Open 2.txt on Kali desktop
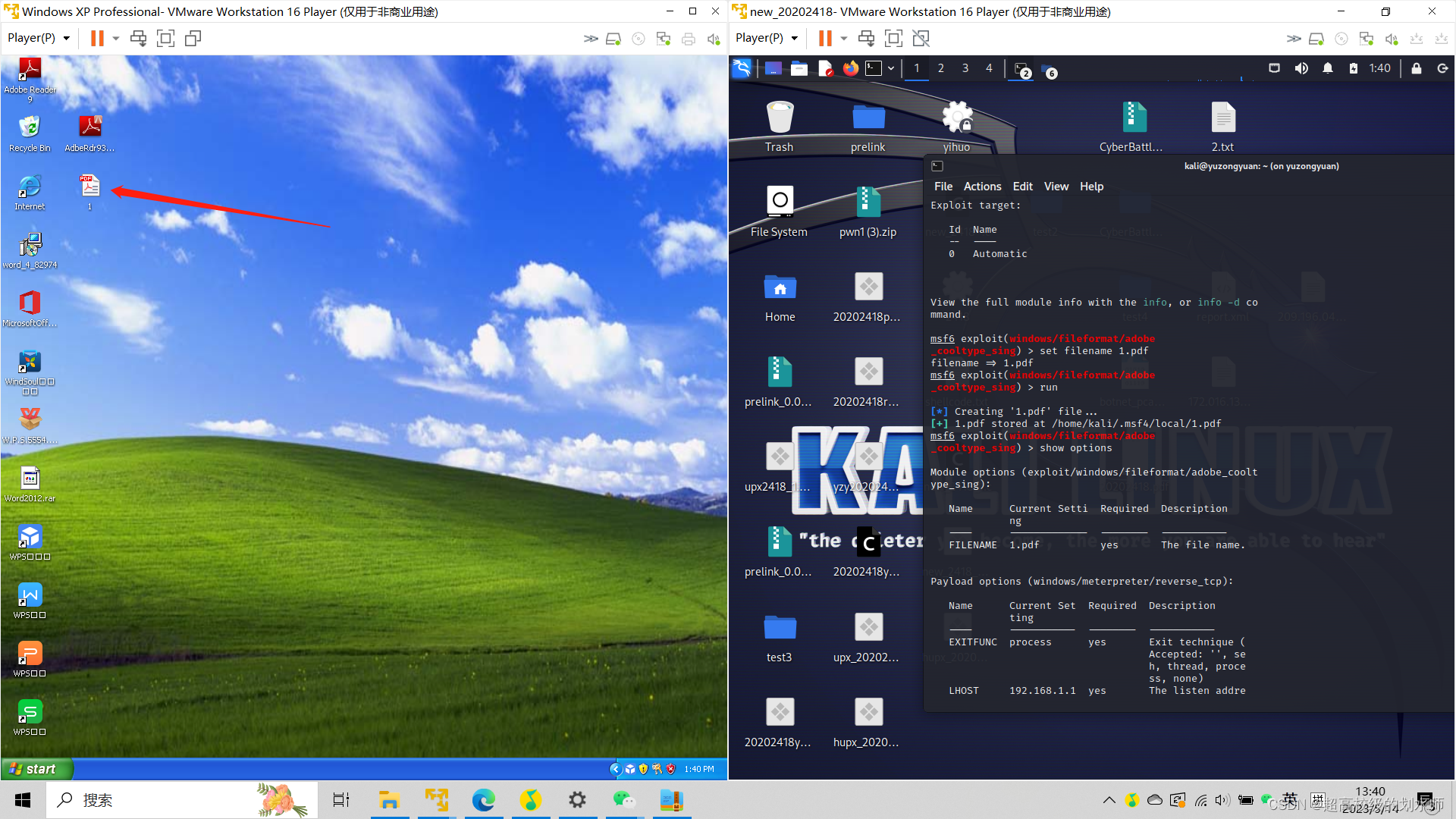The image size is (1456, 819). tap(1222, 127)
